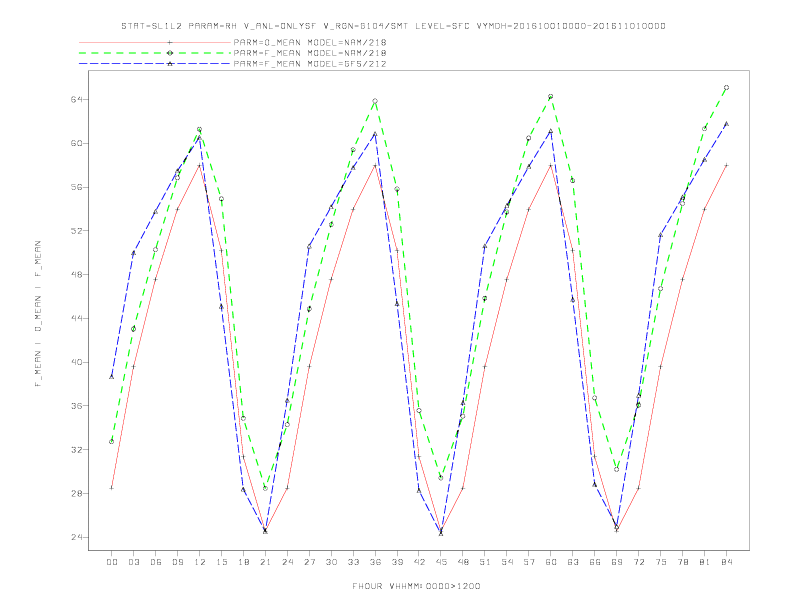Click the x-axis tick label 42
The height and width of the screenshot is (612, 792).
419,562
